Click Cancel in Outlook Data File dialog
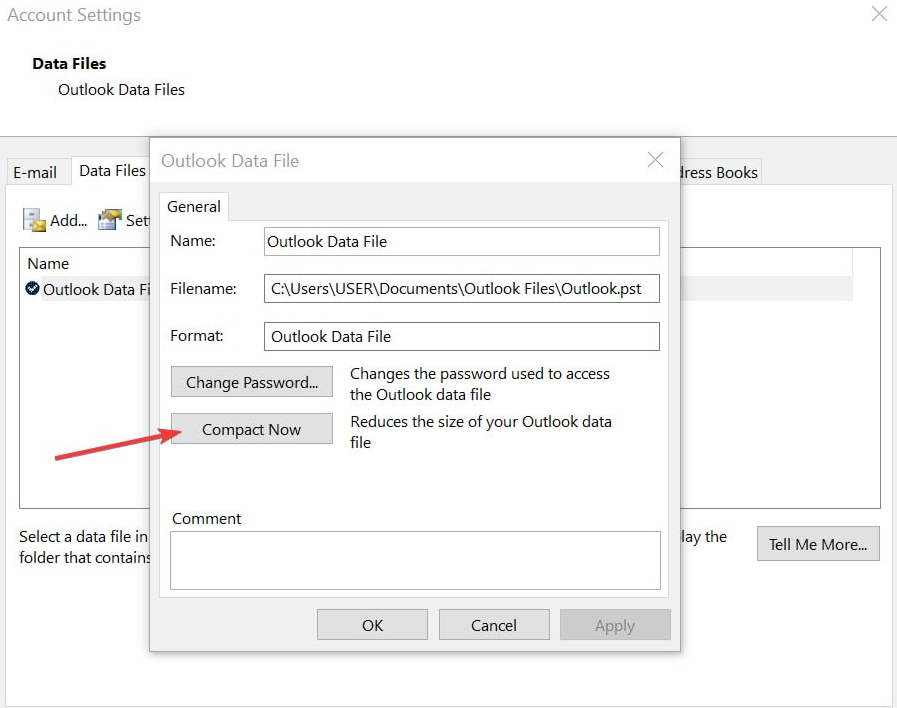Viewport: 897px width, 708px height. (494, 625)
